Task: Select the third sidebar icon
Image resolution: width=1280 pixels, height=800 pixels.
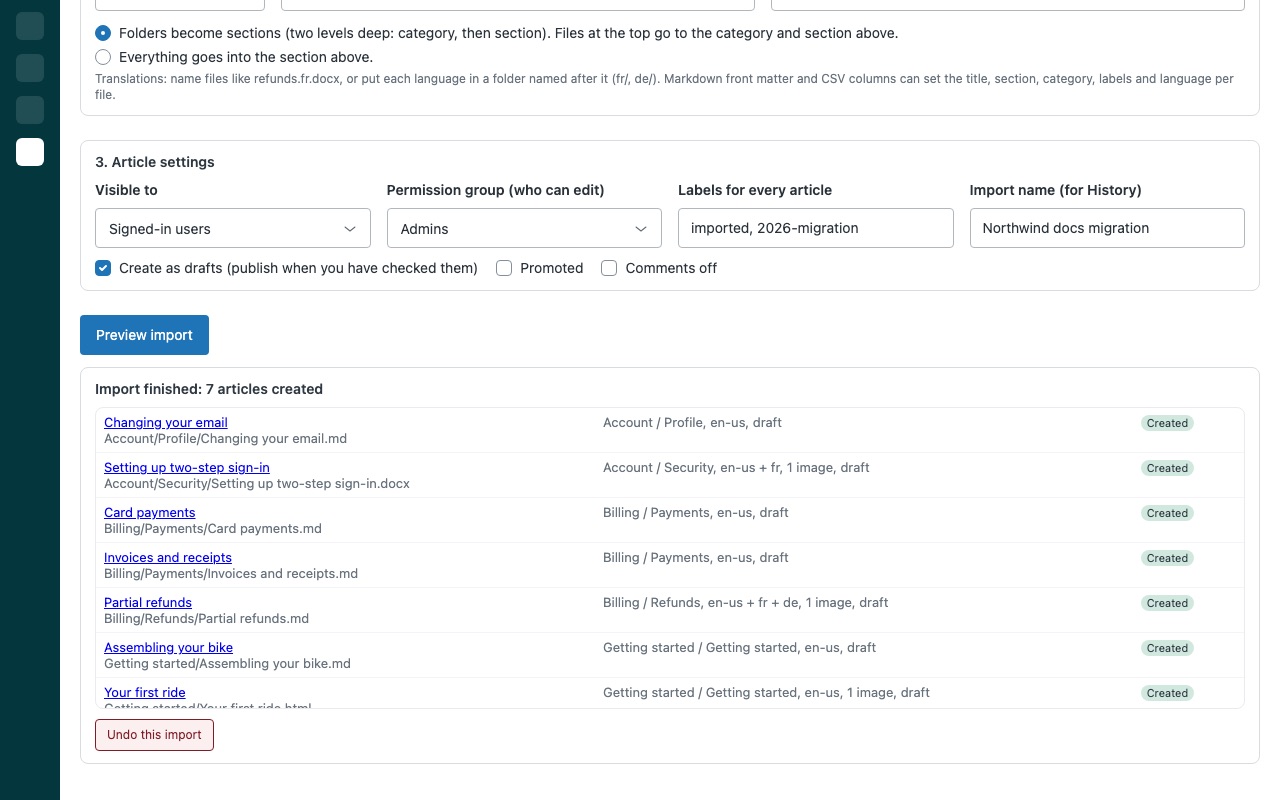Action: [x=30, y=110]
